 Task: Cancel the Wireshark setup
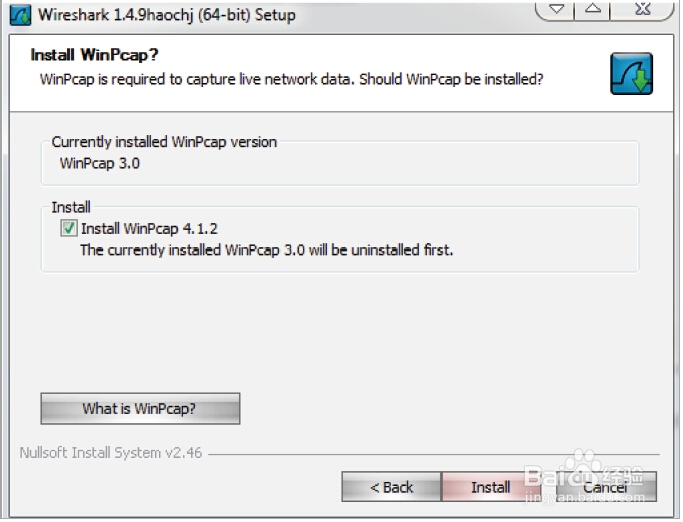coord(606,487)
